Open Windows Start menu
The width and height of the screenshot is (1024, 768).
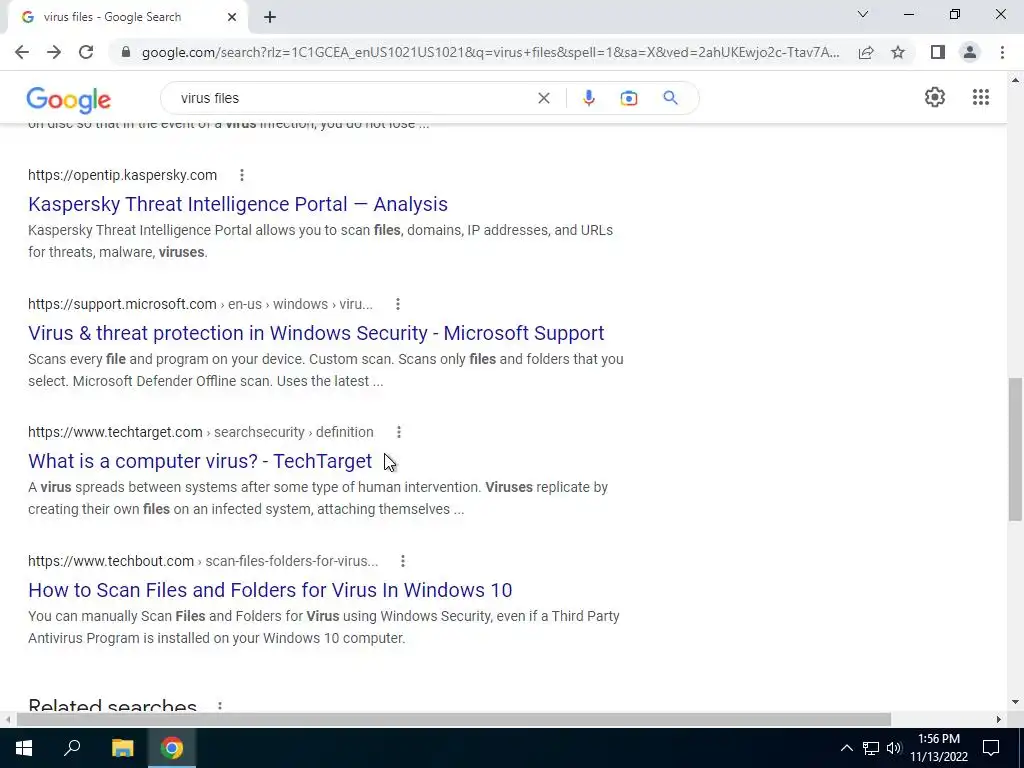pos(24,748)
